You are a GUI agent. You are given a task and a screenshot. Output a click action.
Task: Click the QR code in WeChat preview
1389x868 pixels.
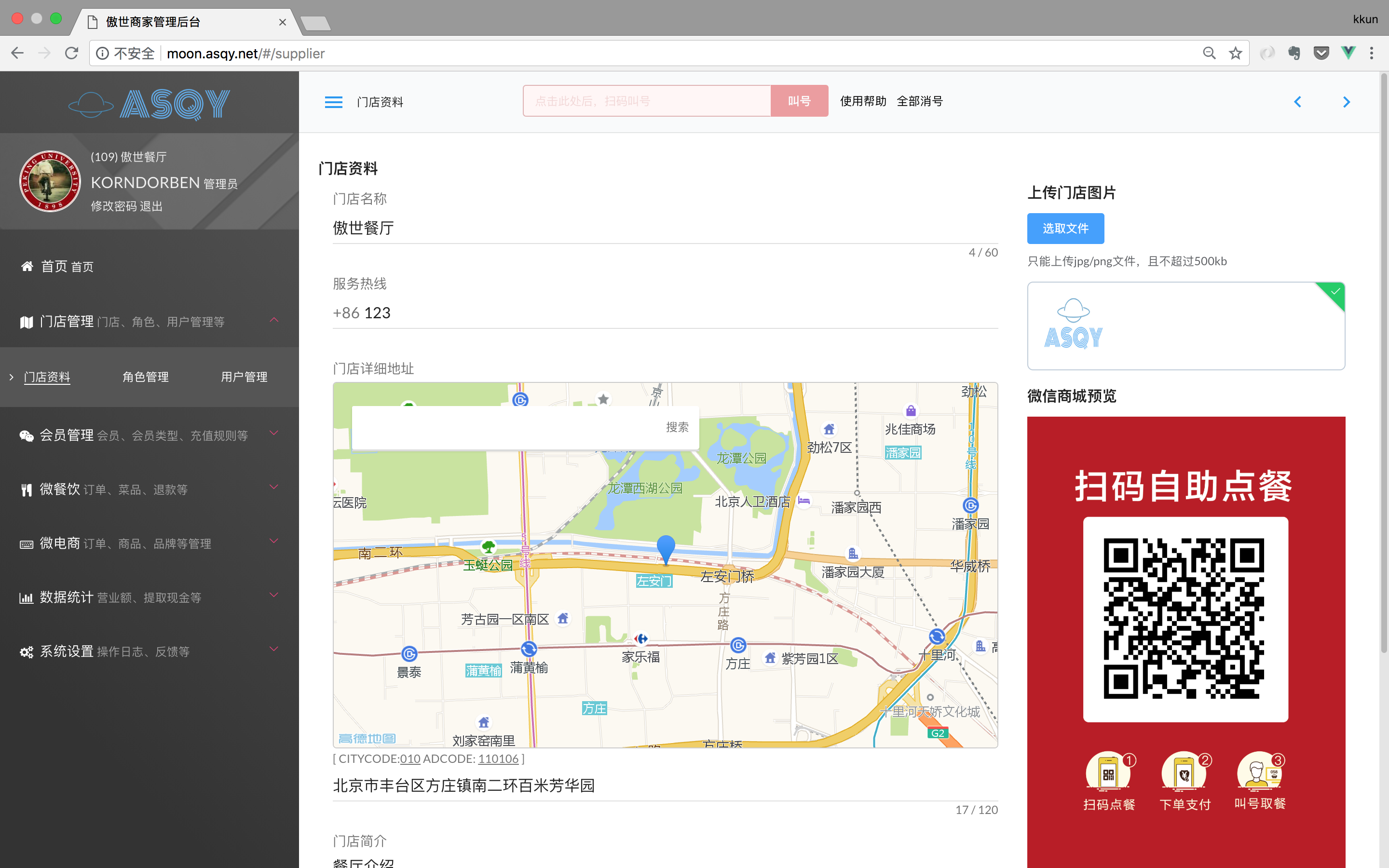(x=1185, y=619)
